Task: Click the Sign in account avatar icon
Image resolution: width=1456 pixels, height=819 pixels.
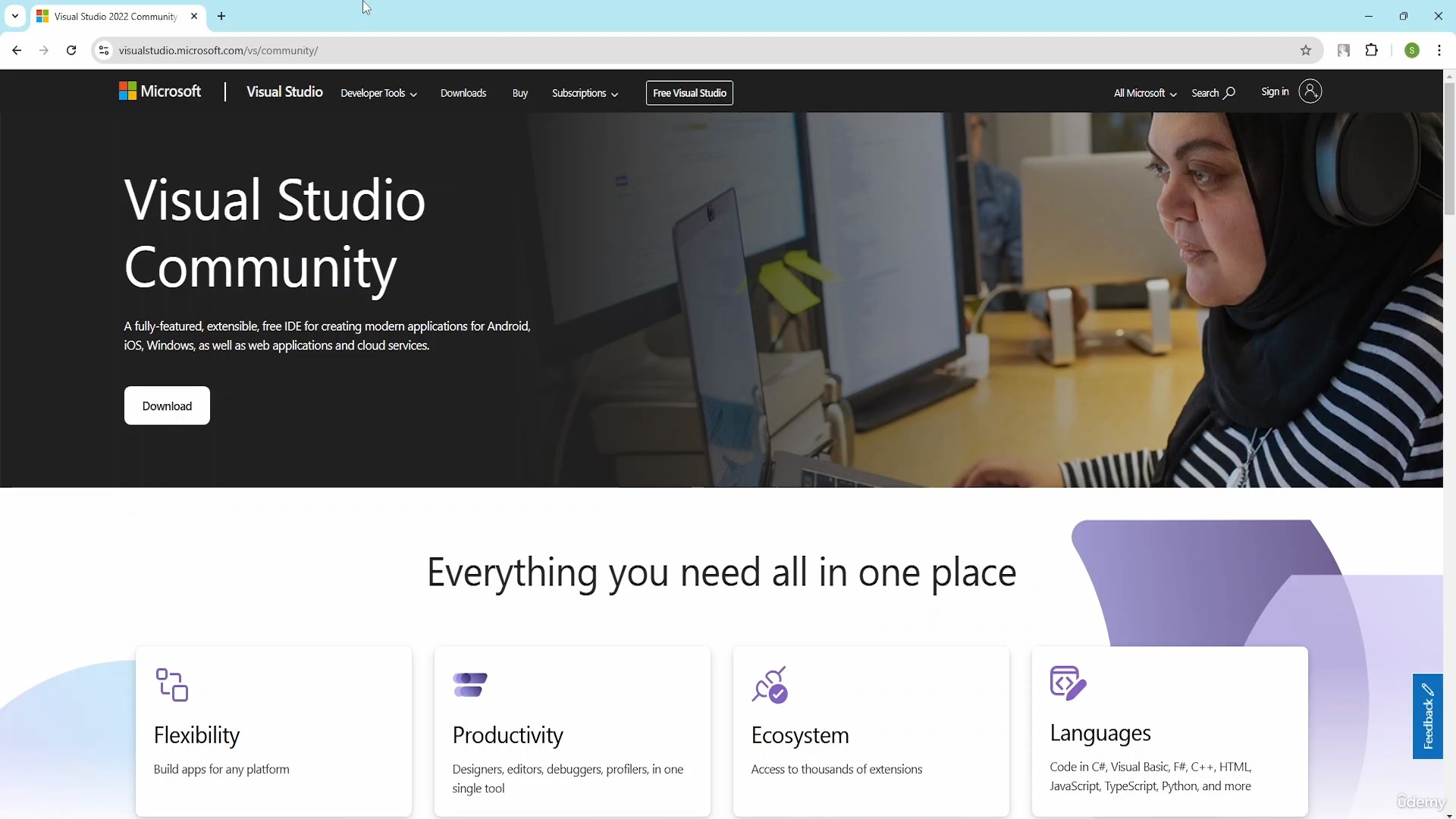Action: [1310, 92]
